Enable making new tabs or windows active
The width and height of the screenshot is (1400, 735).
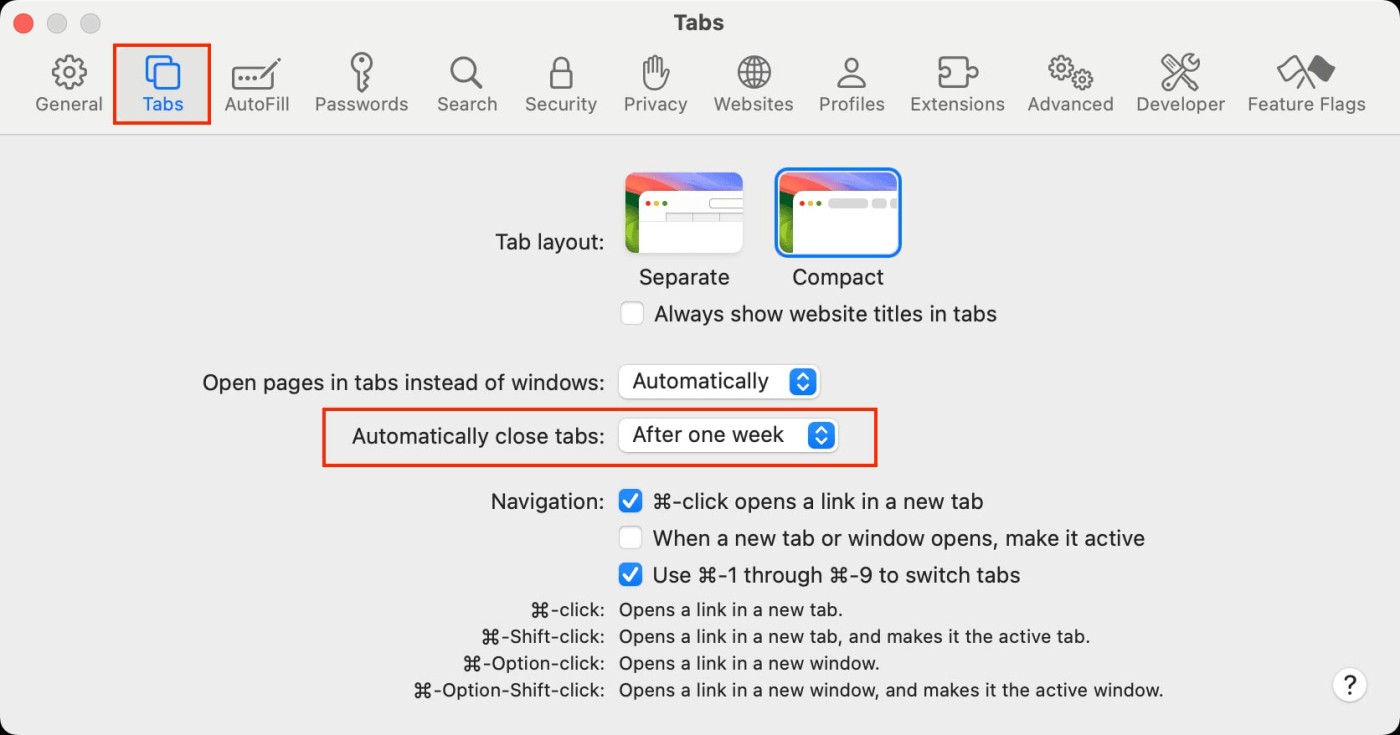[631, 538]
